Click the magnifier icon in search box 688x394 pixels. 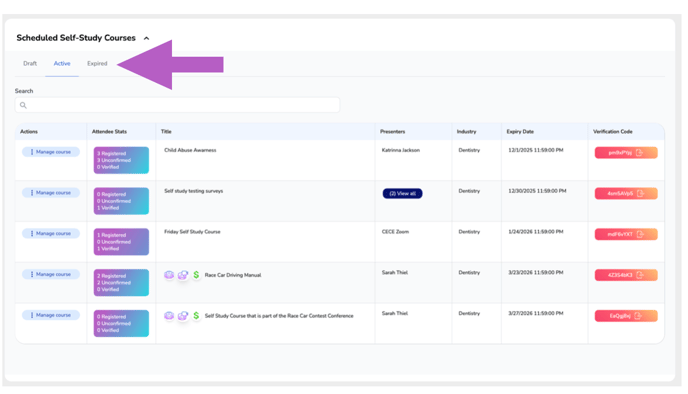pos(23,105)
